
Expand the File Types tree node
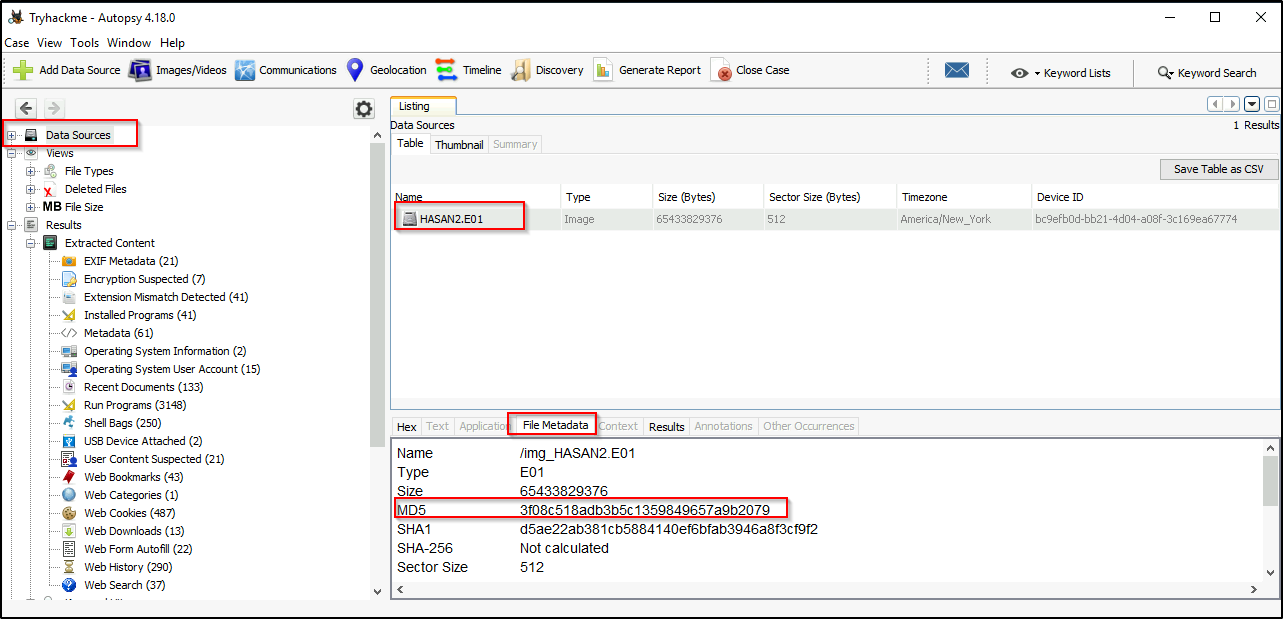[31, 171]
